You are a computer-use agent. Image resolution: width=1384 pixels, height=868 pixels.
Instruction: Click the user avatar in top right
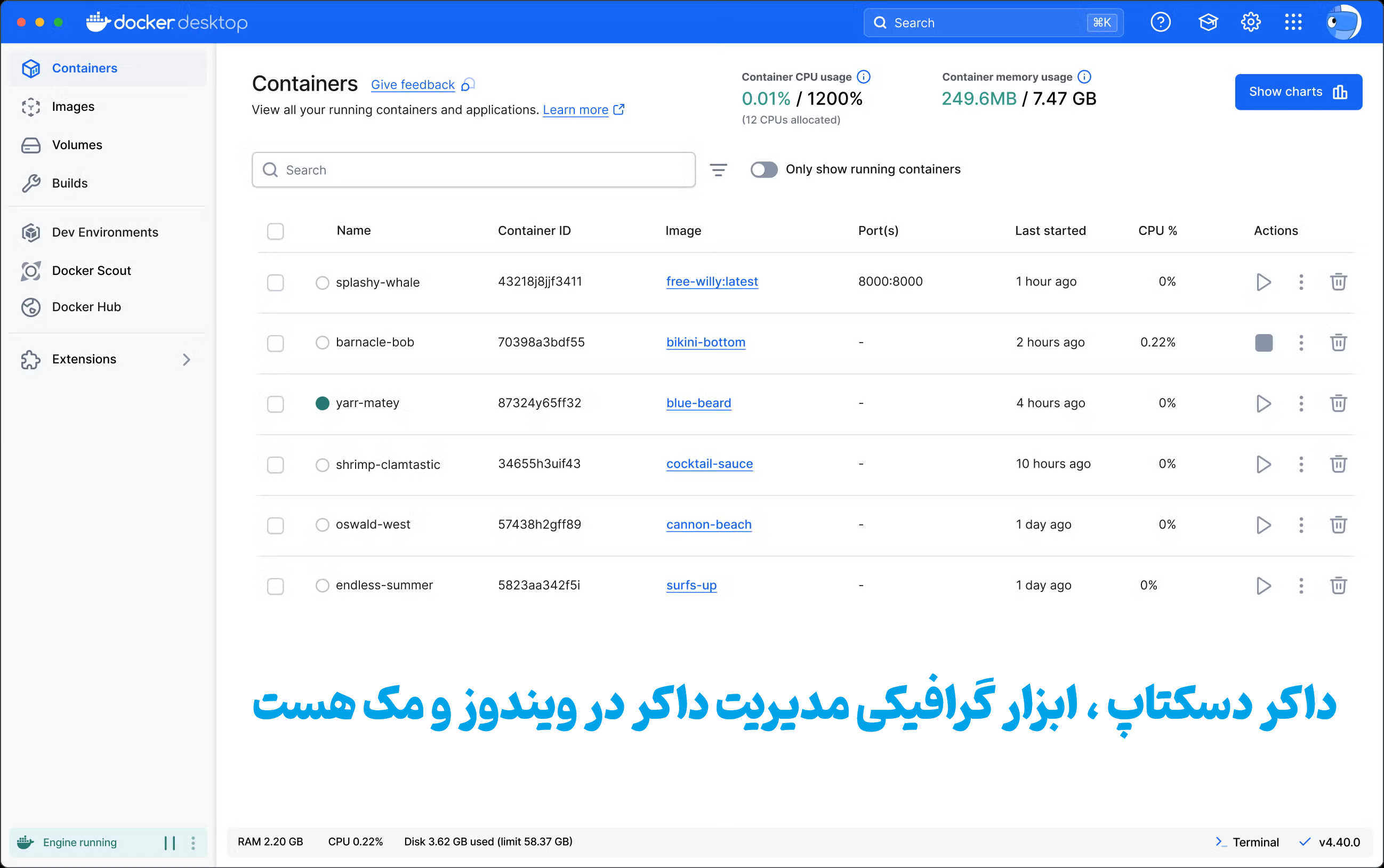[x=1343, y=22]
